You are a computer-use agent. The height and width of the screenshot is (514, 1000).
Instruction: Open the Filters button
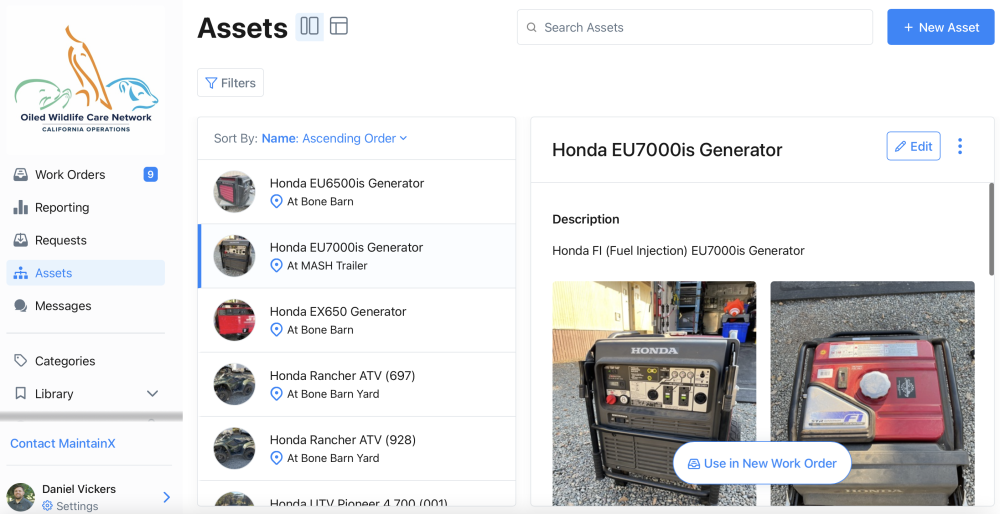tap(230, 83)
